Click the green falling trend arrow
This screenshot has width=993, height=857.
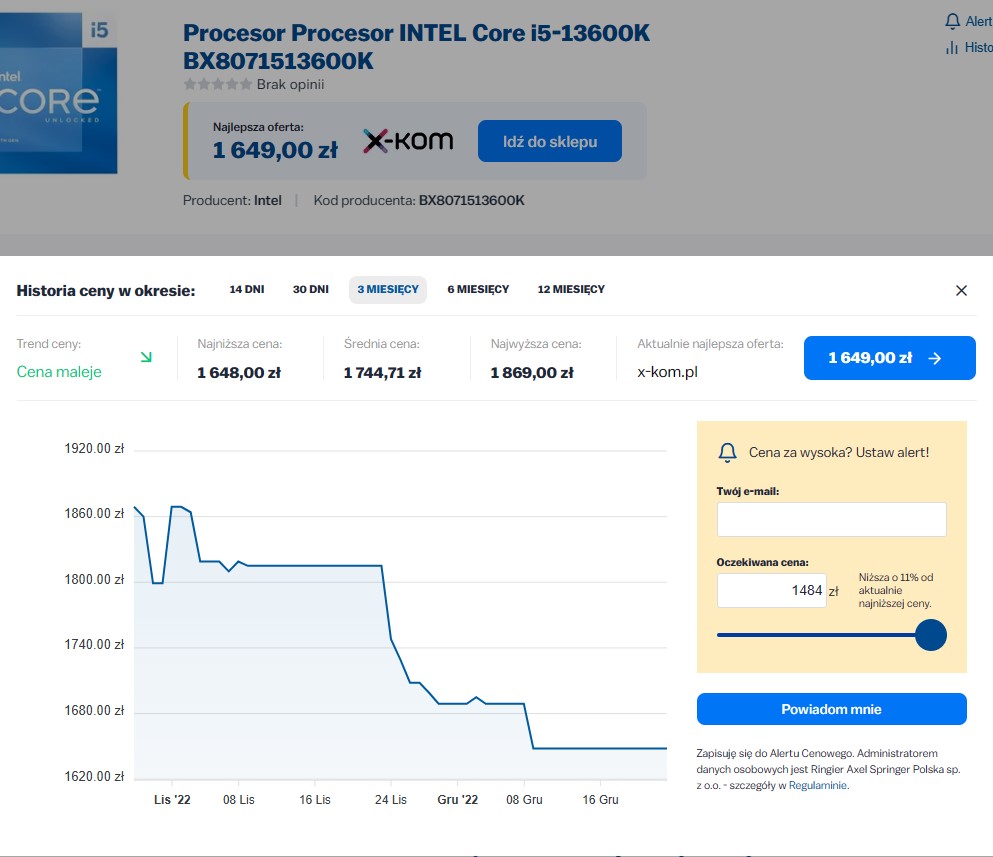click(x=146, y=357)
